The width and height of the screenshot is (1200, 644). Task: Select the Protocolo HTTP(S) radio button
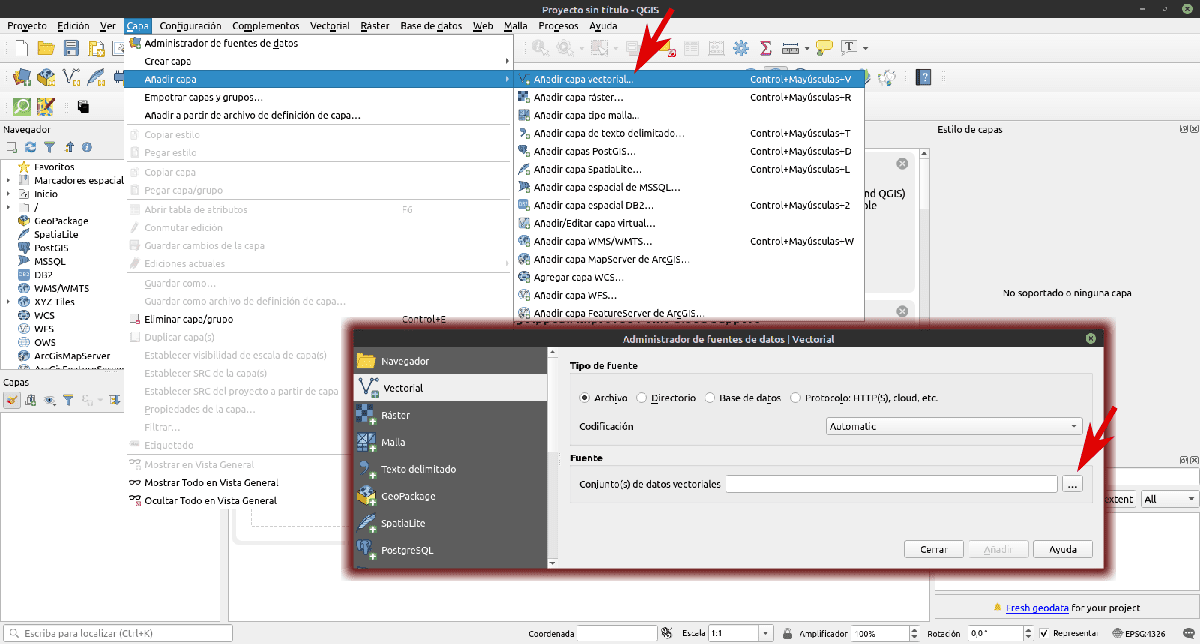pyautogui.click(x=796, y=398)
